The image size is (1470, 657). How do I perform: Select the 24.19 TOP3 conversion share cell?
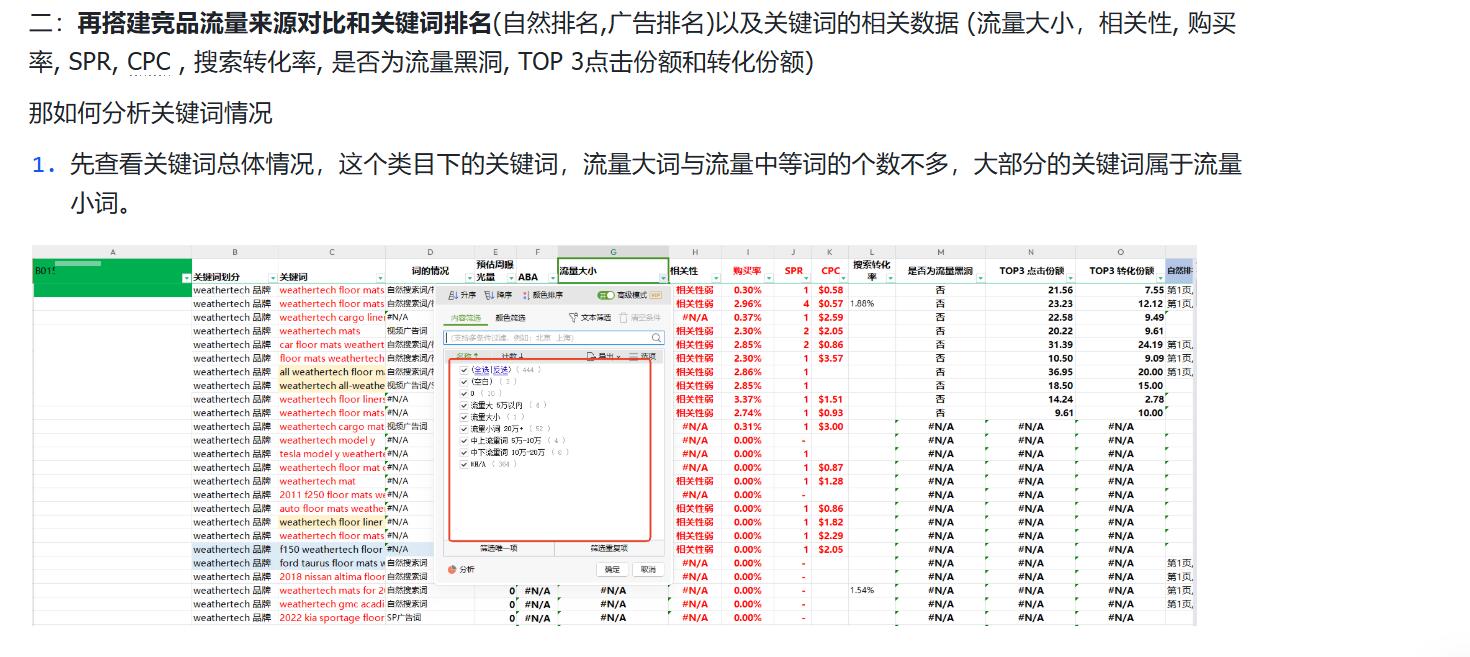[1120, 345]
